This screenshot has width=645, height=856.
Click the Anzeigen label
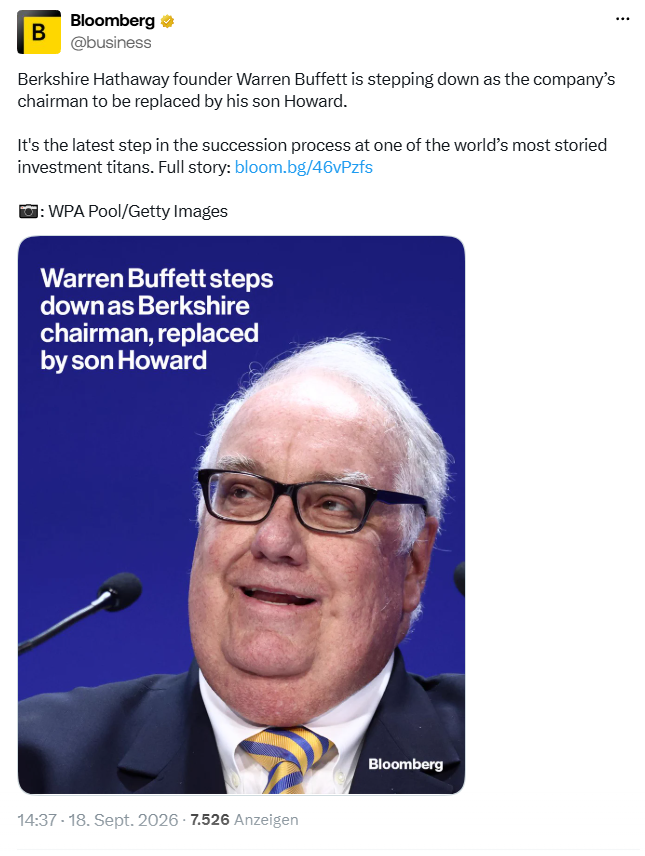click(x=266, y=820)
